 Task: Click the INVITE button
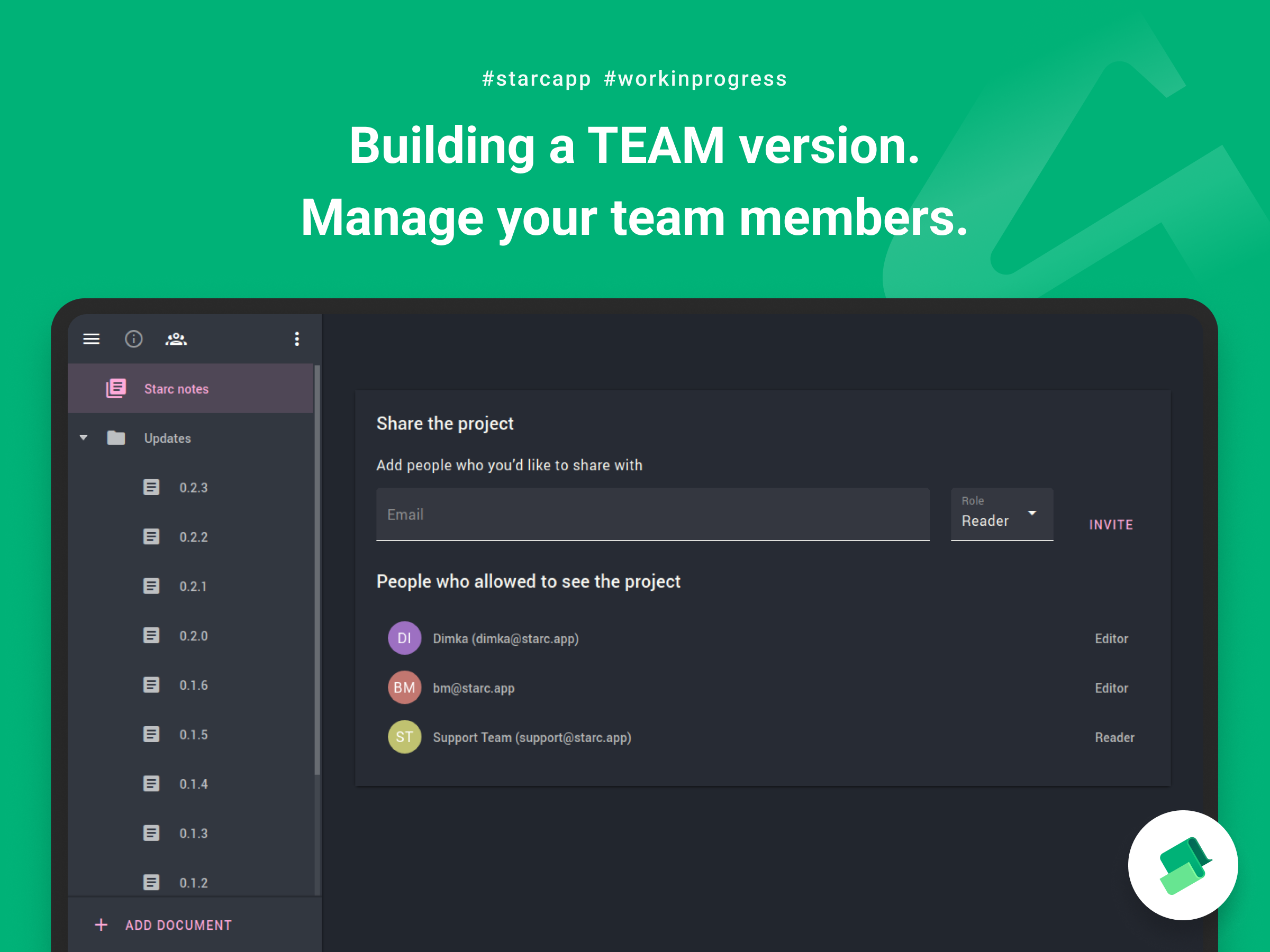1110,524
